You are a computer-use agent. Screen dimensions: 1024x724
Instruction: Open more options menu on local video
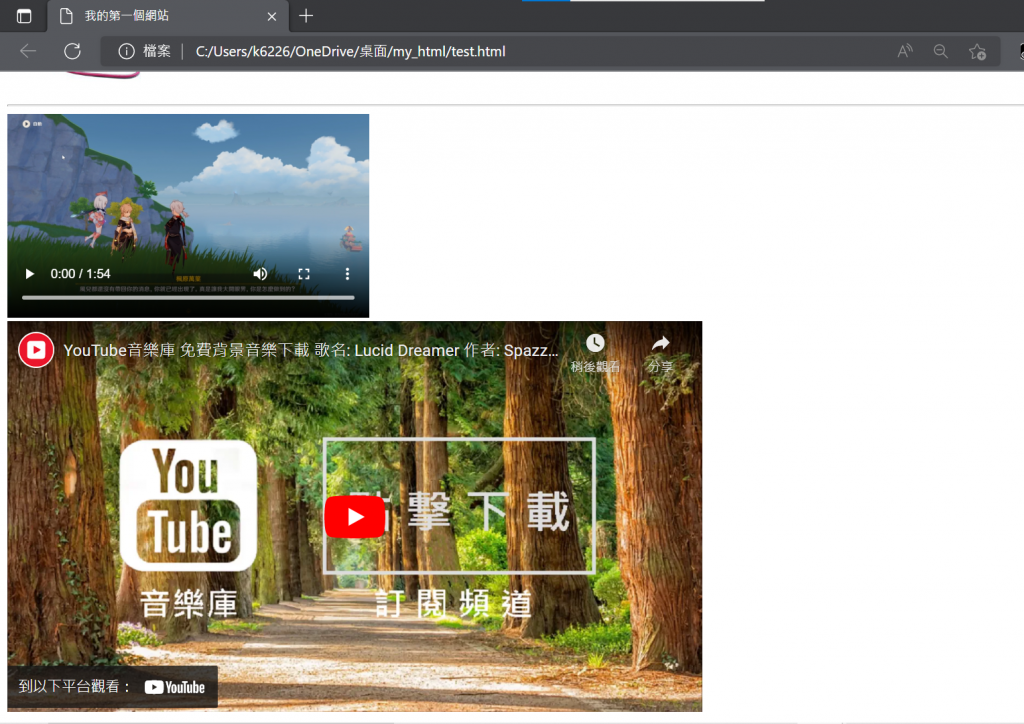pyautogui.click(x=347, y=274)
